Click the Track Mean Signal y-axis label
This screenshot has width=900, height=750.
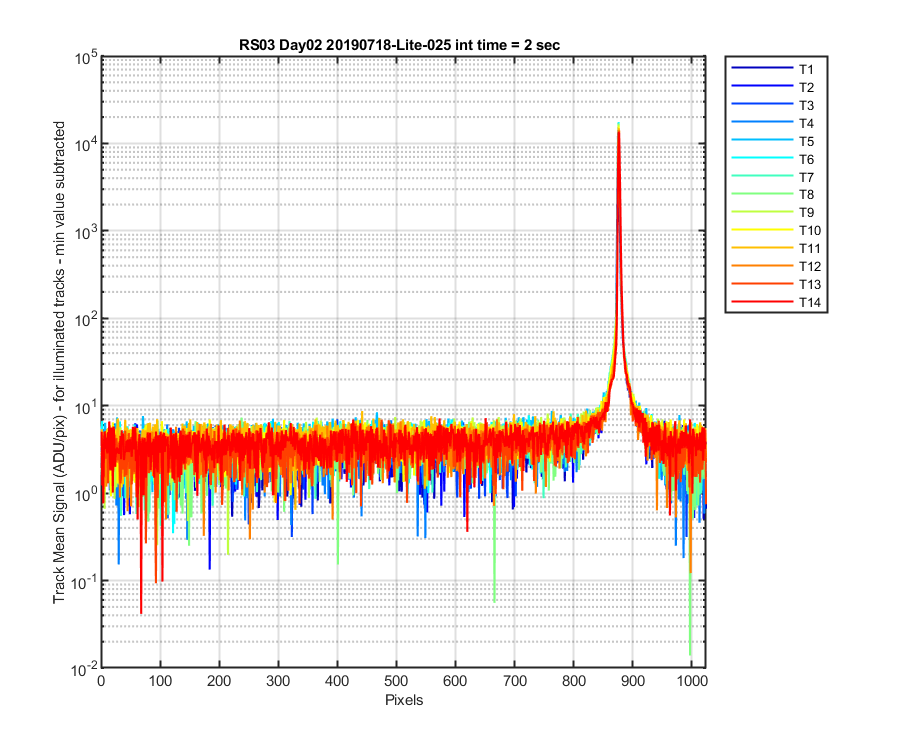click(59, 362)
